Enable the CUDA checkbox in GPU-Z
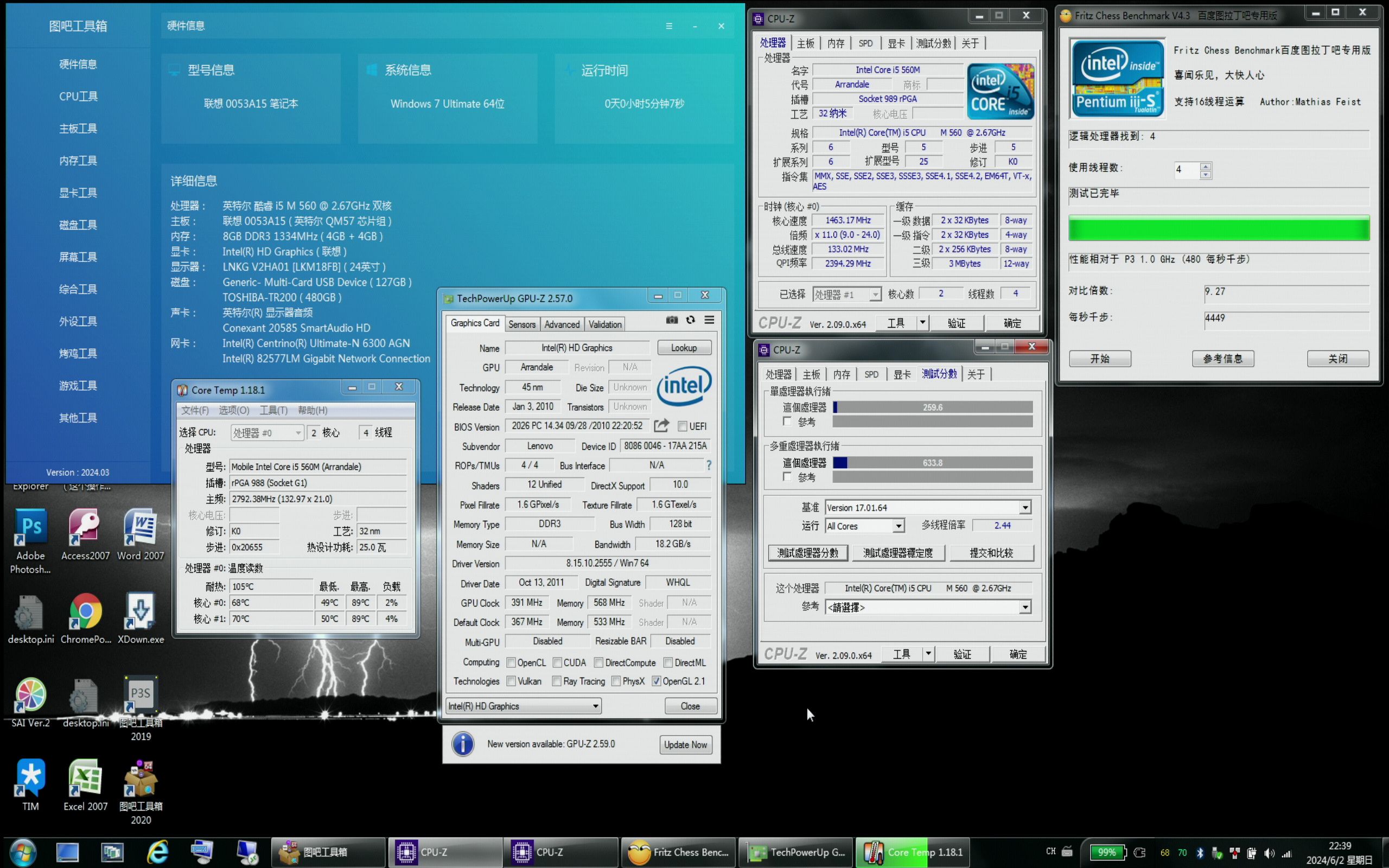 pyautogui.click(x=556, y=662)
